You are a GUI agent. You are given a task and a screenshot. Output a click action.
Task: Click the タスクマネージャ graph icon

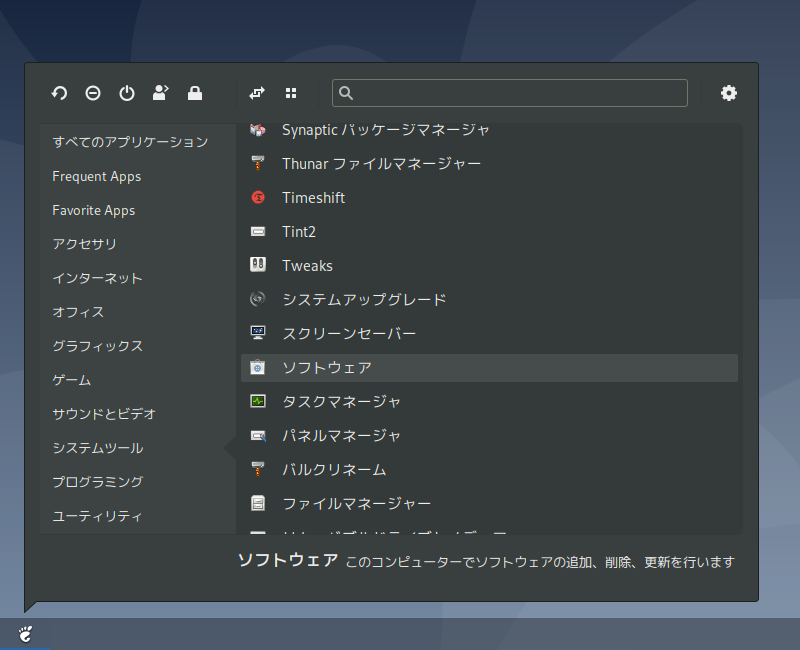pyautogui.click(x=258, y=401)
